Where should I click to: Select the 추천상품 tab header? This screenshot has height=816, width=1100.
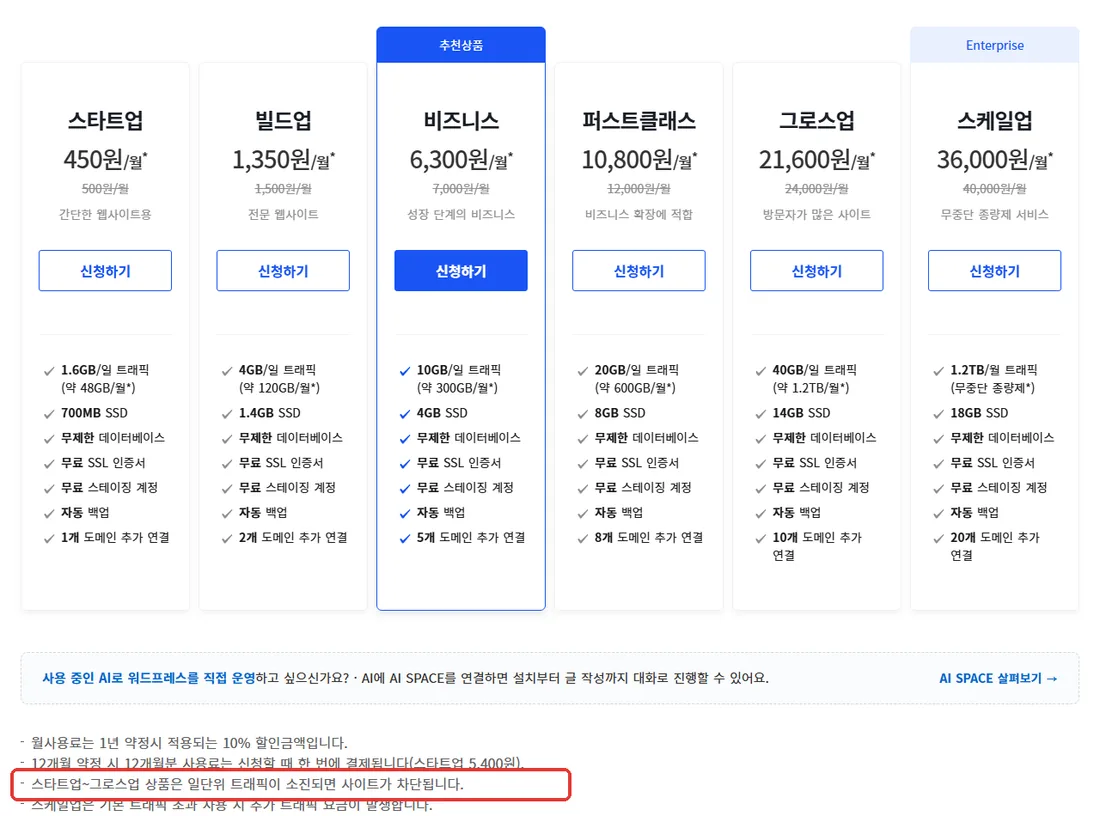(x=461, y=45)
